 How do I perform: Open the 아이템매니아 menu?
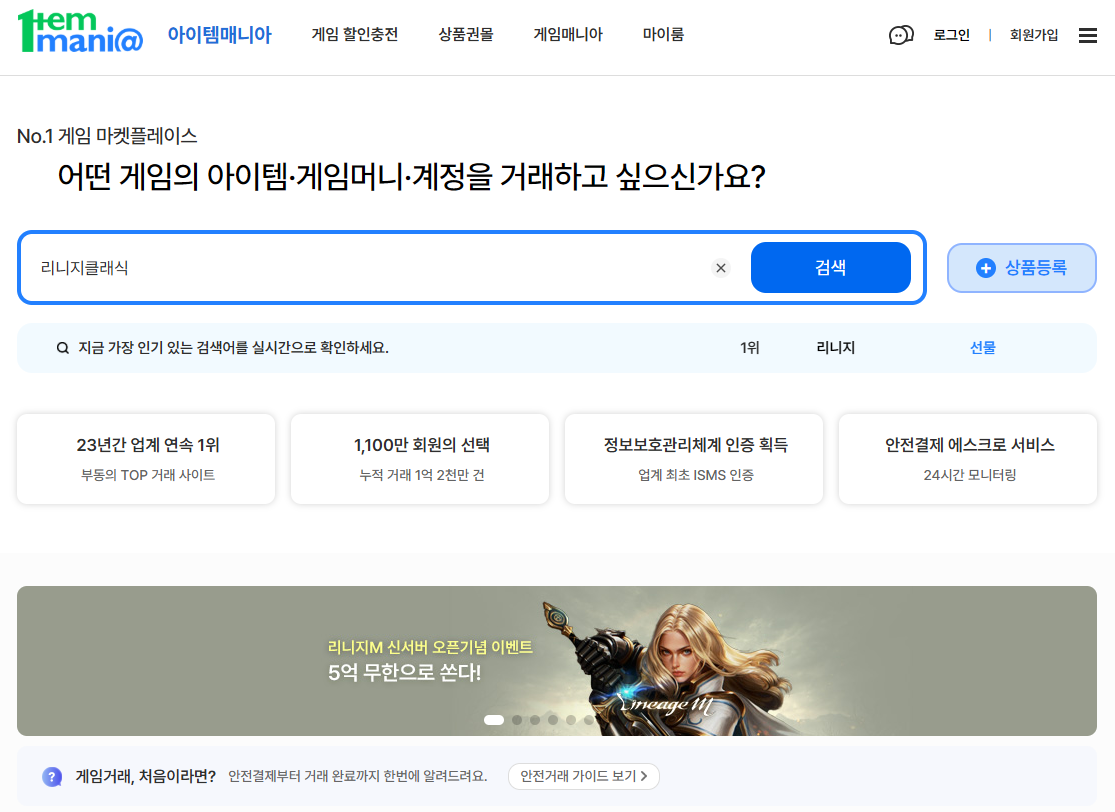click(219, 34)
